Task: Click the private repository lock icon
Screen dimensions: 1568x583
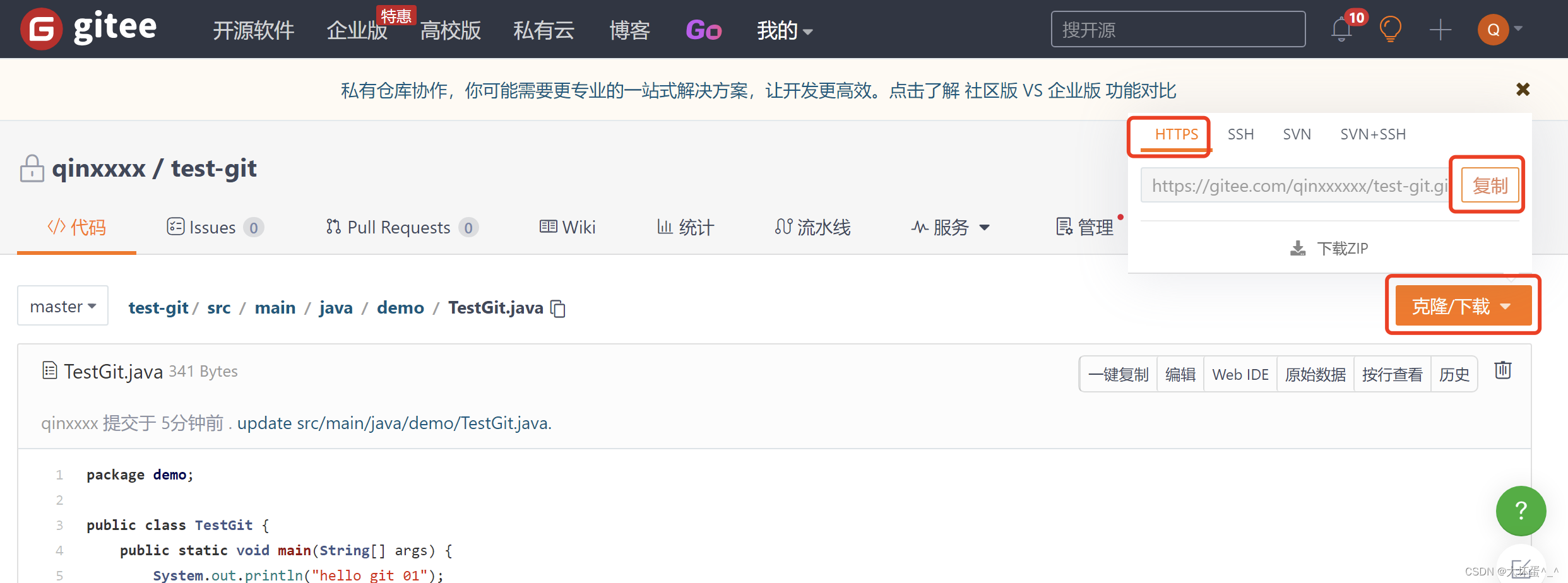Action: pos(32,168)
